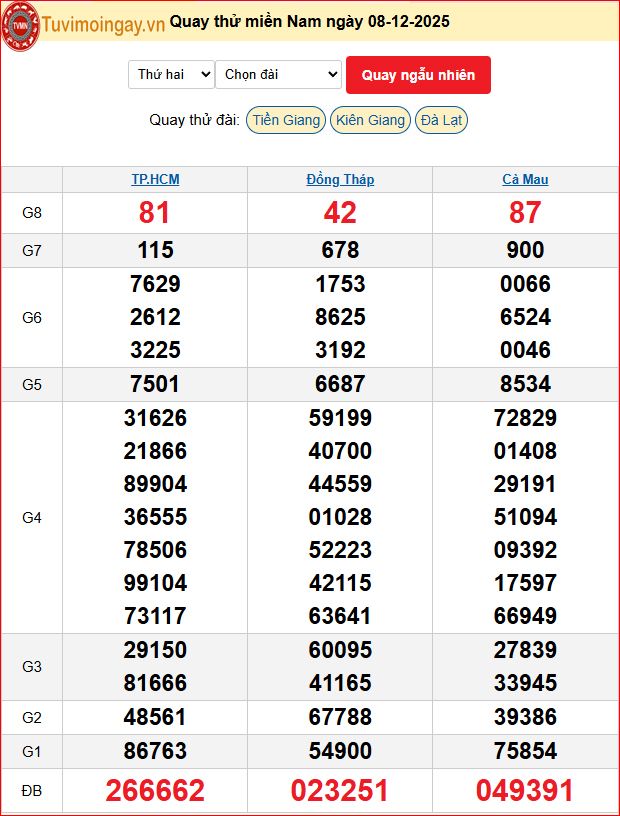This screenshot has height=816, width=620.
Task: Click the Tuvimoingay.vn site name text
Action: pos(103,24)
